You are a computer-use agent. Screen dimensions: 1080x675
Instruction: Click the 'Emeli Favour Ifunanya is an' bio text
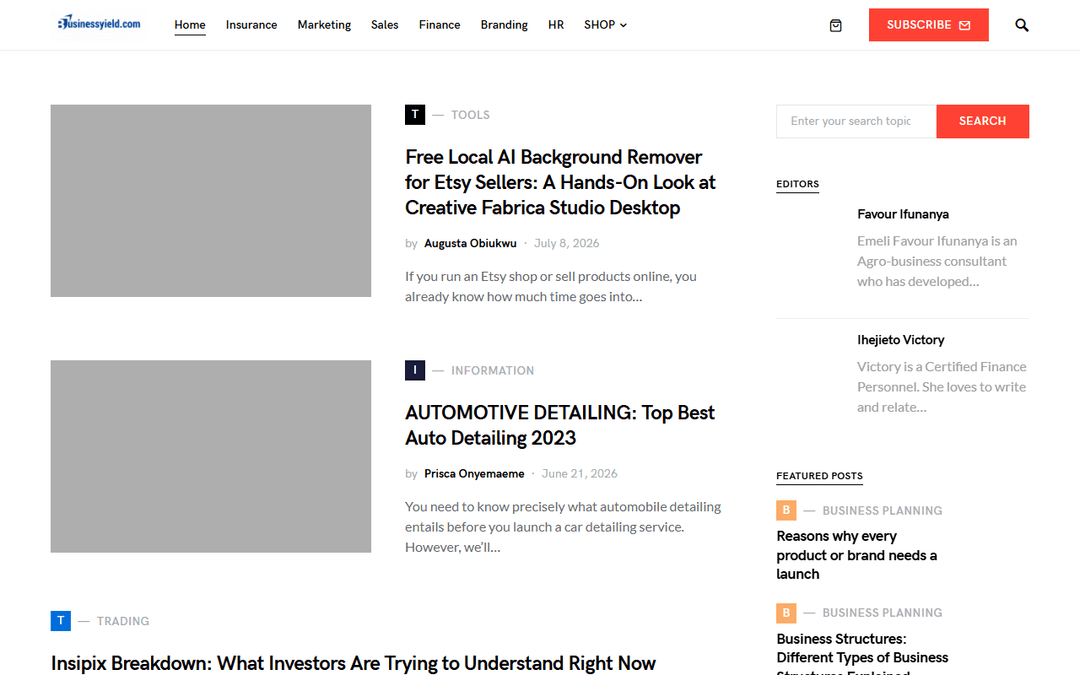[x=937, y=261]
